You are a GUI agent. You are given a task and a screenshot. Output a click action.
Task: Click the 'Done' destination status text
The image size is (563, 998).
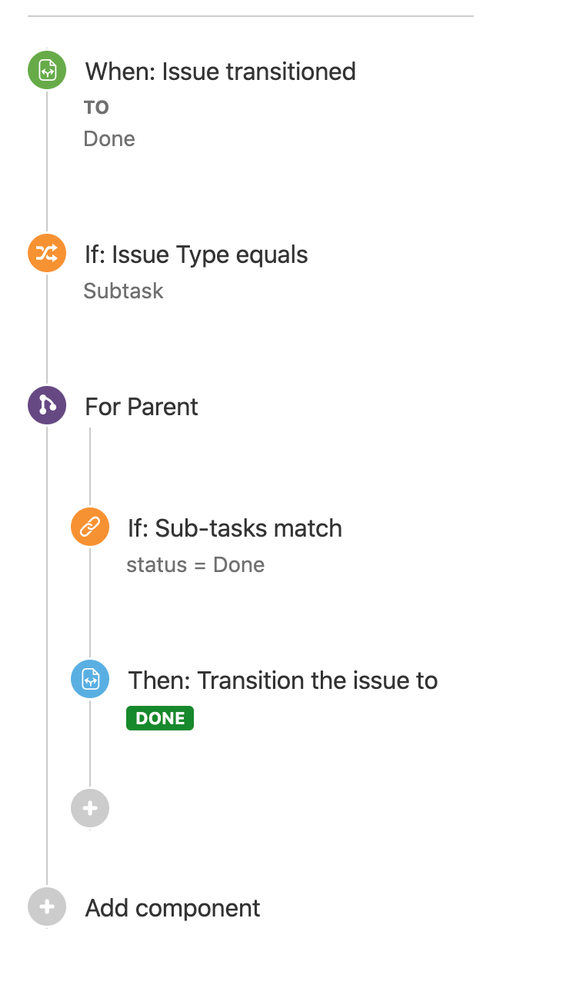[x=109, y=139]
